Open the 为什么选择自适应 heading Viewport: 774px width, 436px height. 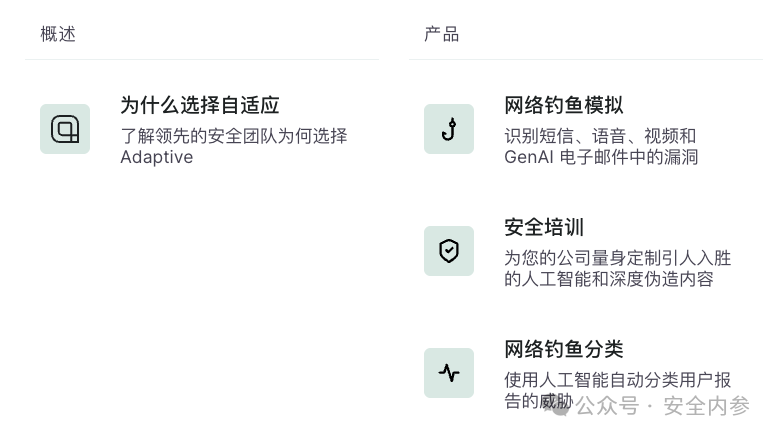200,105
